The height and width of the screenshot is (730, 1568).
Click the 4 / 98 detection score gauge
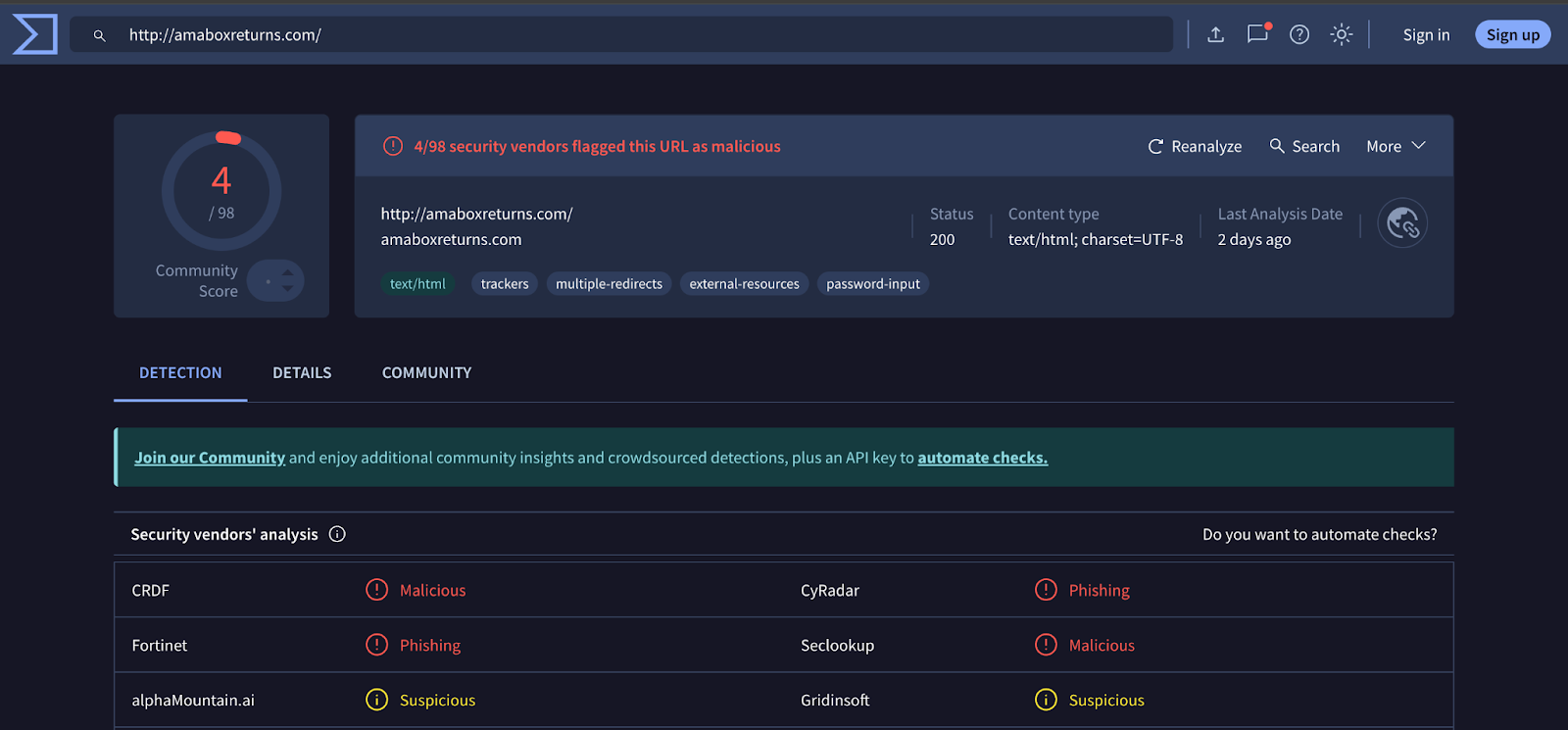(x=221, y=190)
